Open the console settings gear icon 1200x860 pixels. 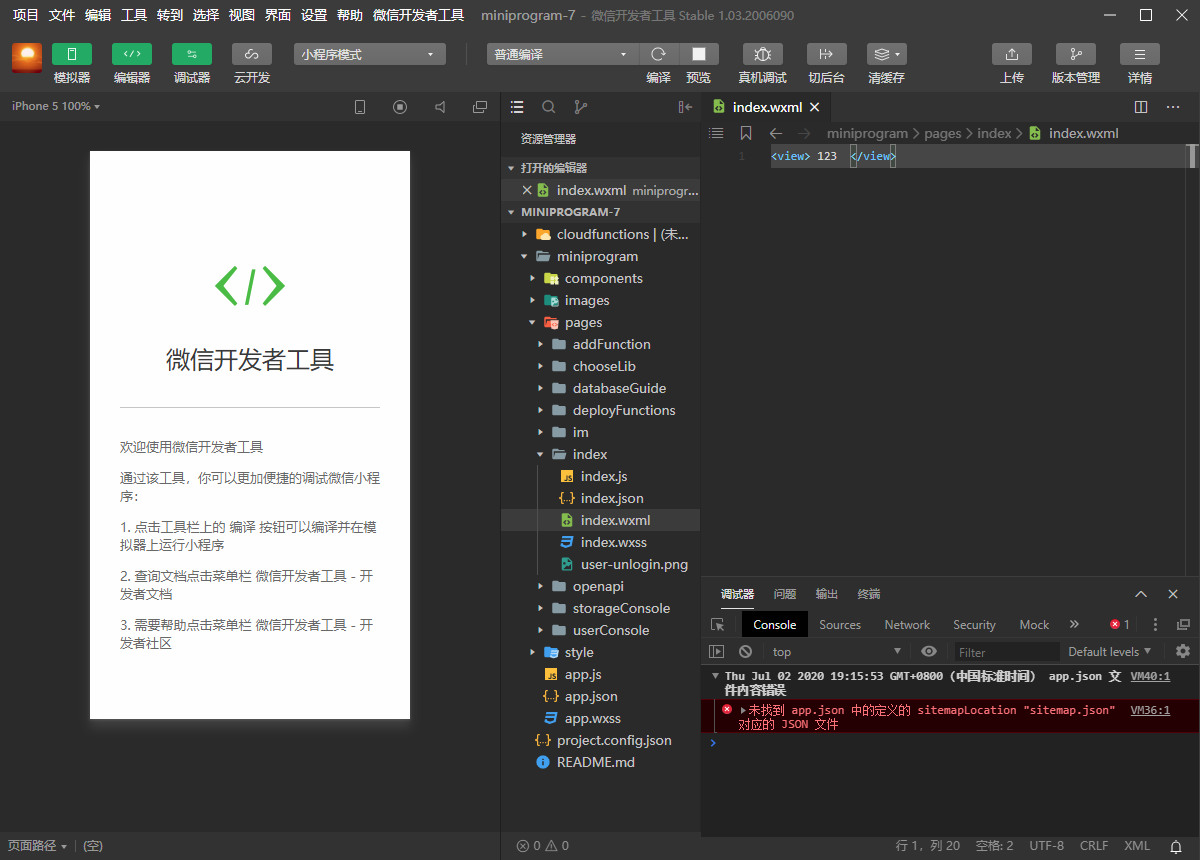[x=1183, y=651]
